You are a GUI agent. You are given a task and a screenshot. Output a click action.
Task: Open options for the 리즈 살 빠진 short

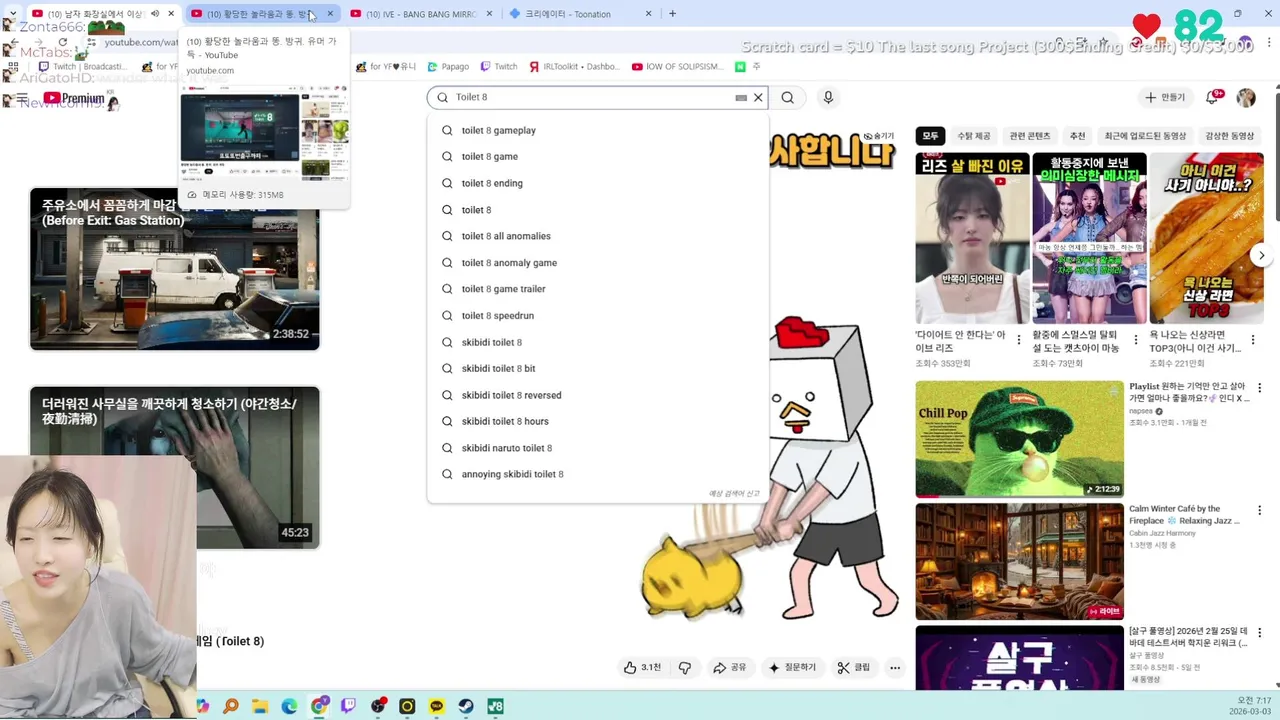[x=1019, y=340]
